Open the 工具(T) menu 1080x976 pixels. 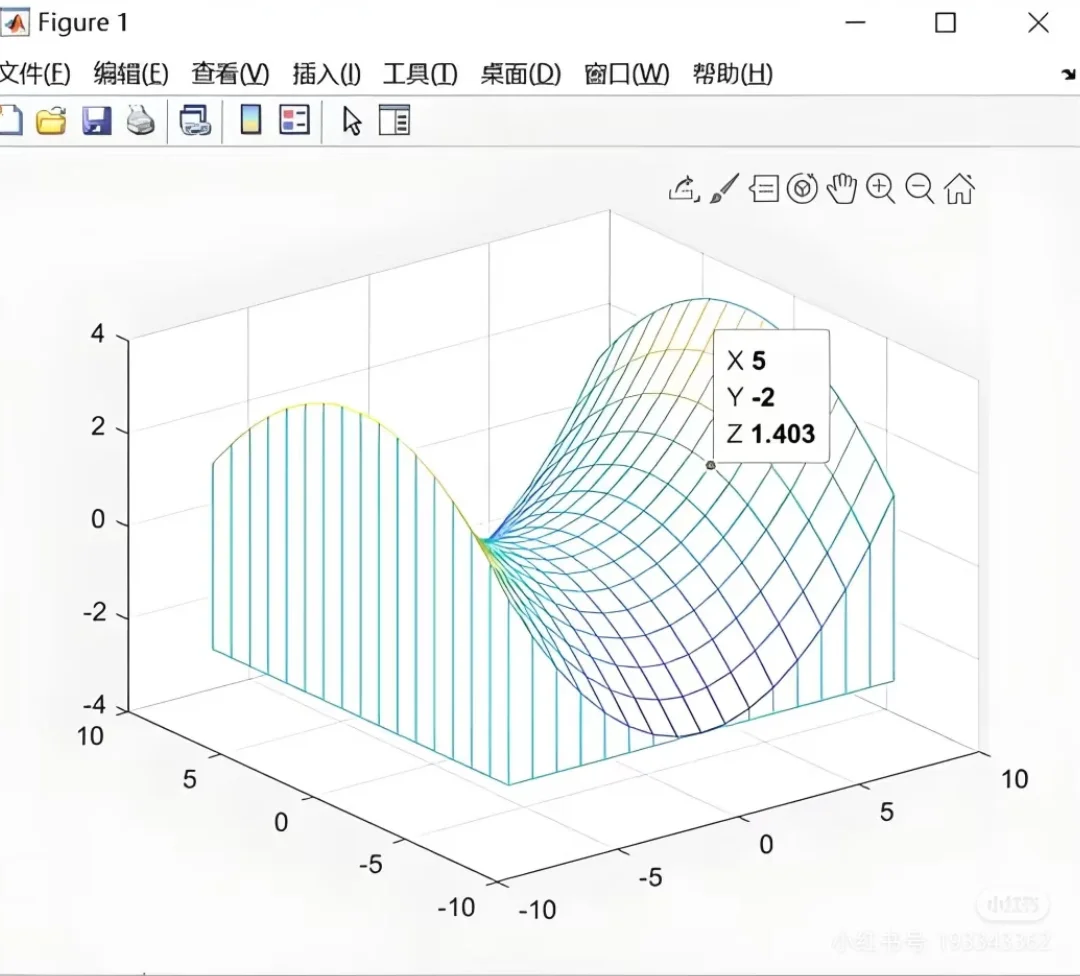pos(420,73)
